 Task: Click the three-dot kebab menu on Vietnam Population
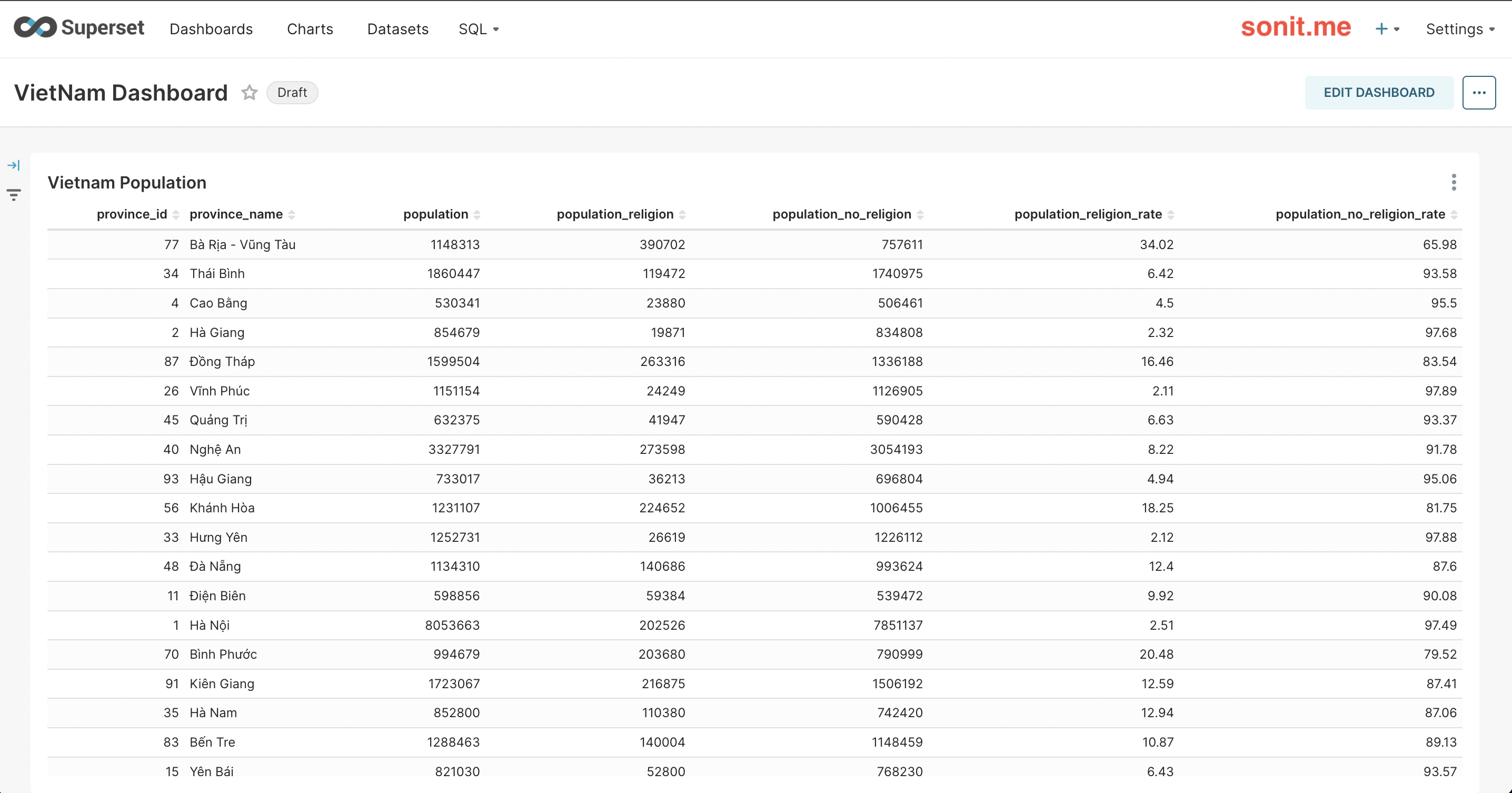(x=1455, y=182)
